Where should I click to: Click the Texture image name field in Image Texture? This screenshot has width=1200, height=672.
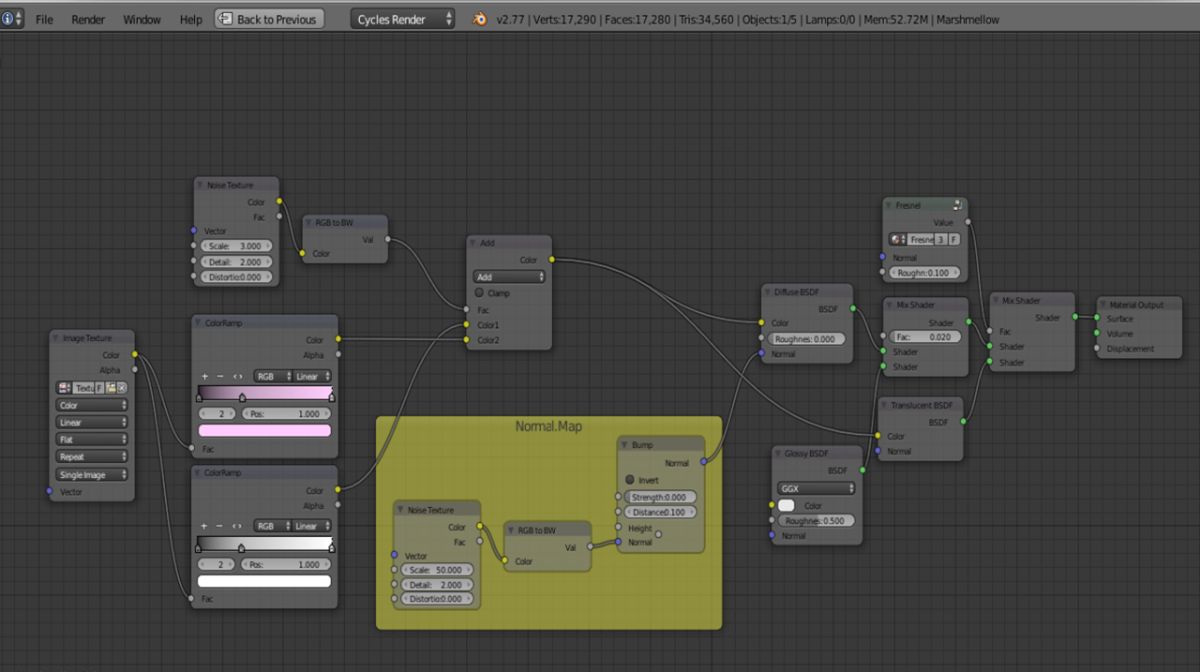pyautogui.click(x=84, y=388)
